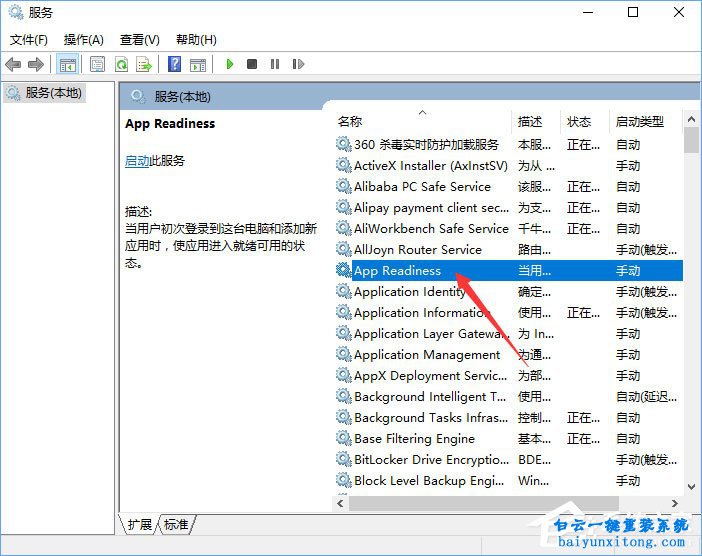Viewport: 702px width, 556px height.
Task: Sort by the 描述 column header
Action: pos(536,121)
